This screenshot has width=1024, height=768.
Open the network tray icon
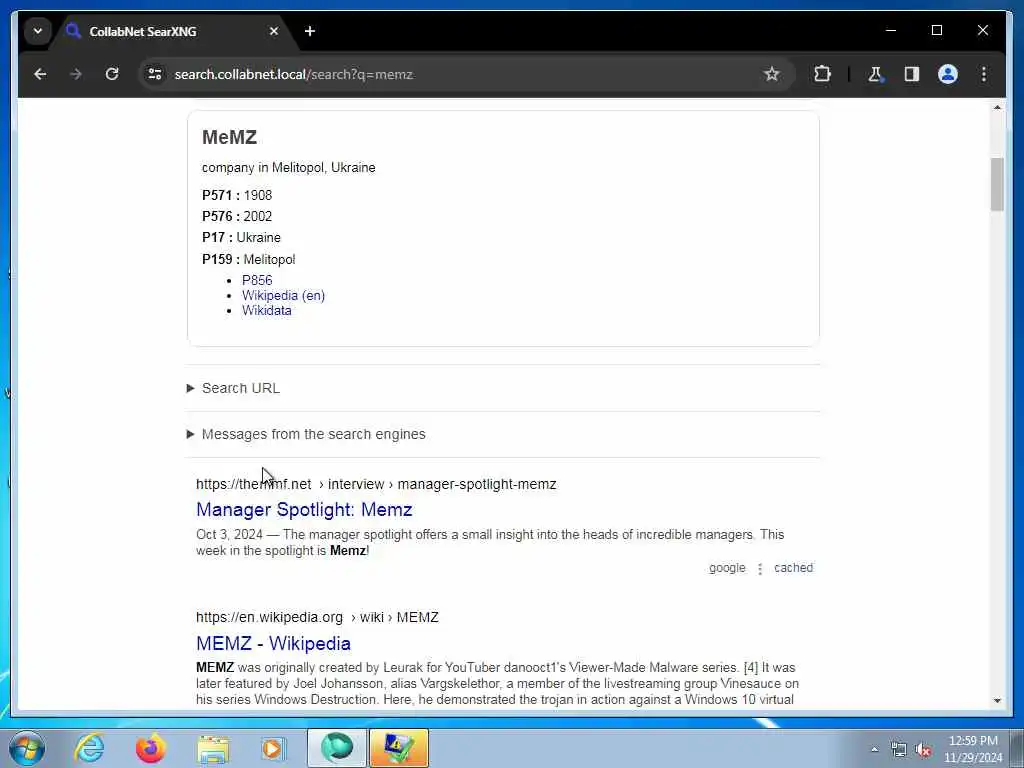(x=899, y=750)
